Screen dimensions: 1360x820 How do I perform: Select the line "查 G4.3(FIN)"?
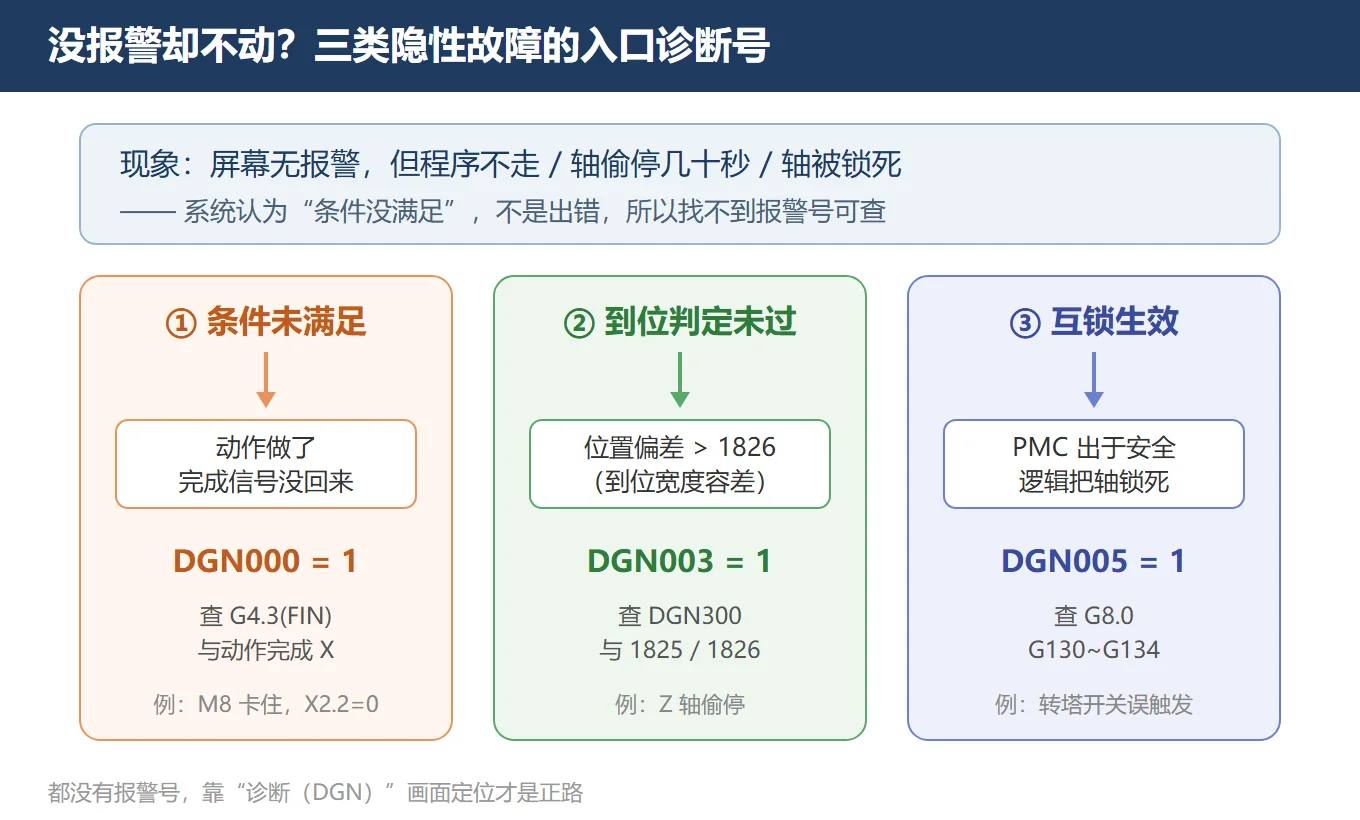(x=266, y=616)
